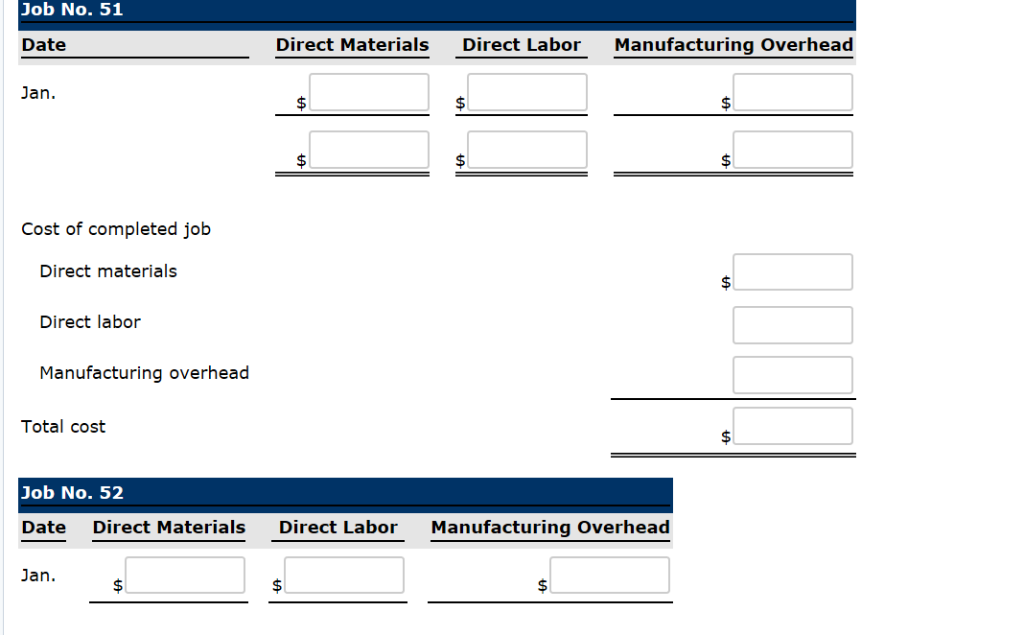Click the first Direct Materials input for Job 51
This screenshot has width=1024, height=635.
pos(368,91)
